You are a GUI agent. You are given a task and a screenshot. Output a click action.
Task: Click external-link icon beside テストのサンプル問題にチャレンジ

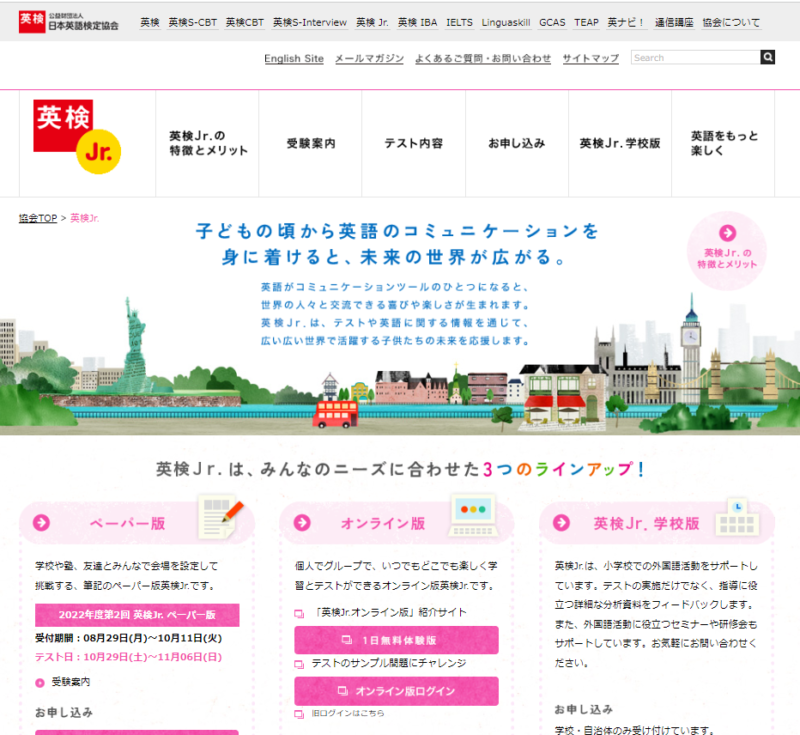pos(299,664)
